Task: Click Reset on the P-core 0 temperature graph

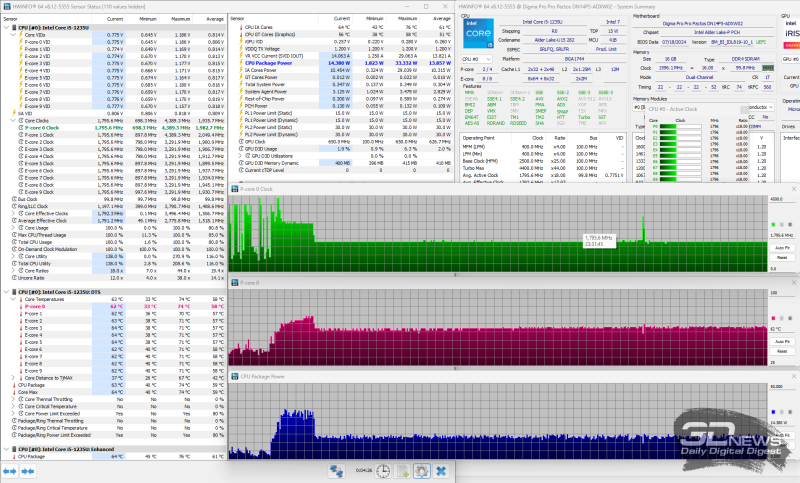Action: [783, 350]
